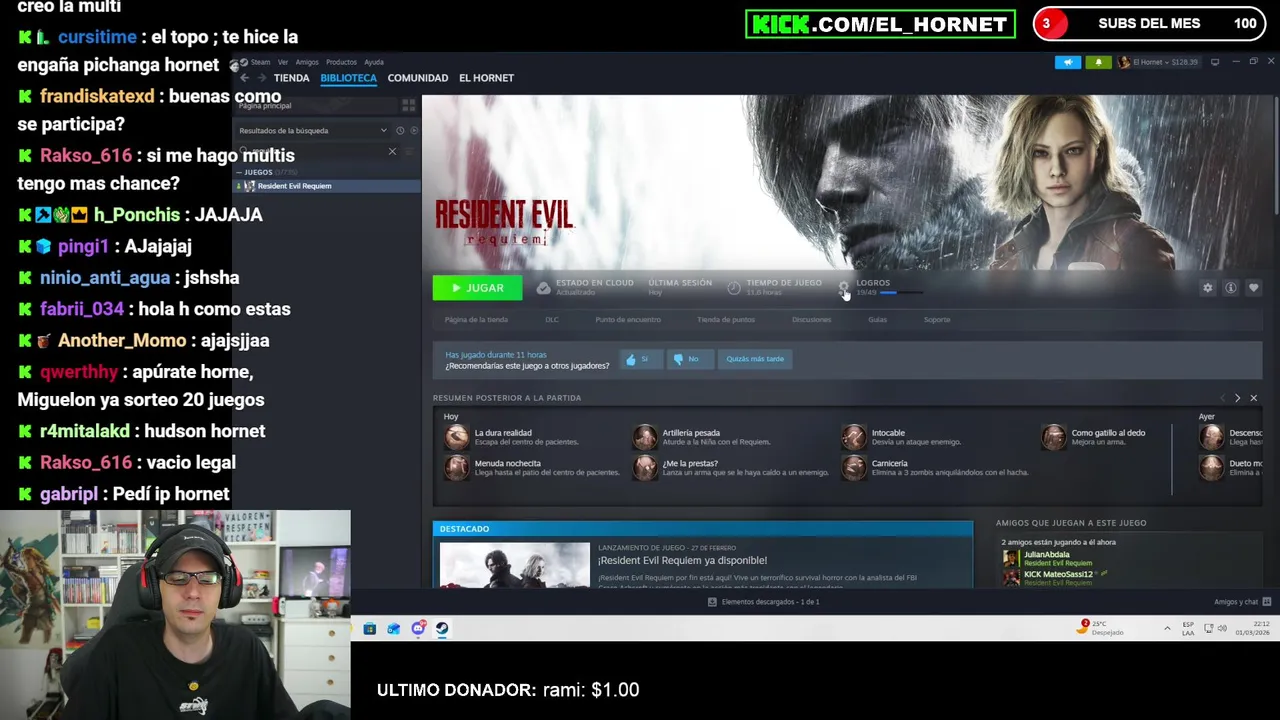
Task: Open the Elementos descargados downloads bar
Action: (x=765, y=602)
